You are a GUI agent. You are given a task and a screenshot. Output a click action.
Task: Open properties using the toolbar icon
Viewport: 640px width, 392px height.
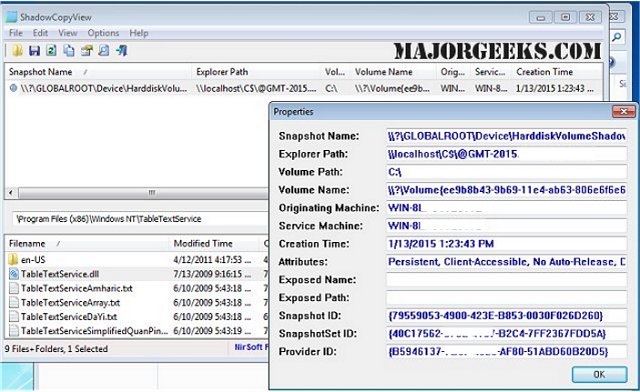pyautogui.click(x=87, y=51)
